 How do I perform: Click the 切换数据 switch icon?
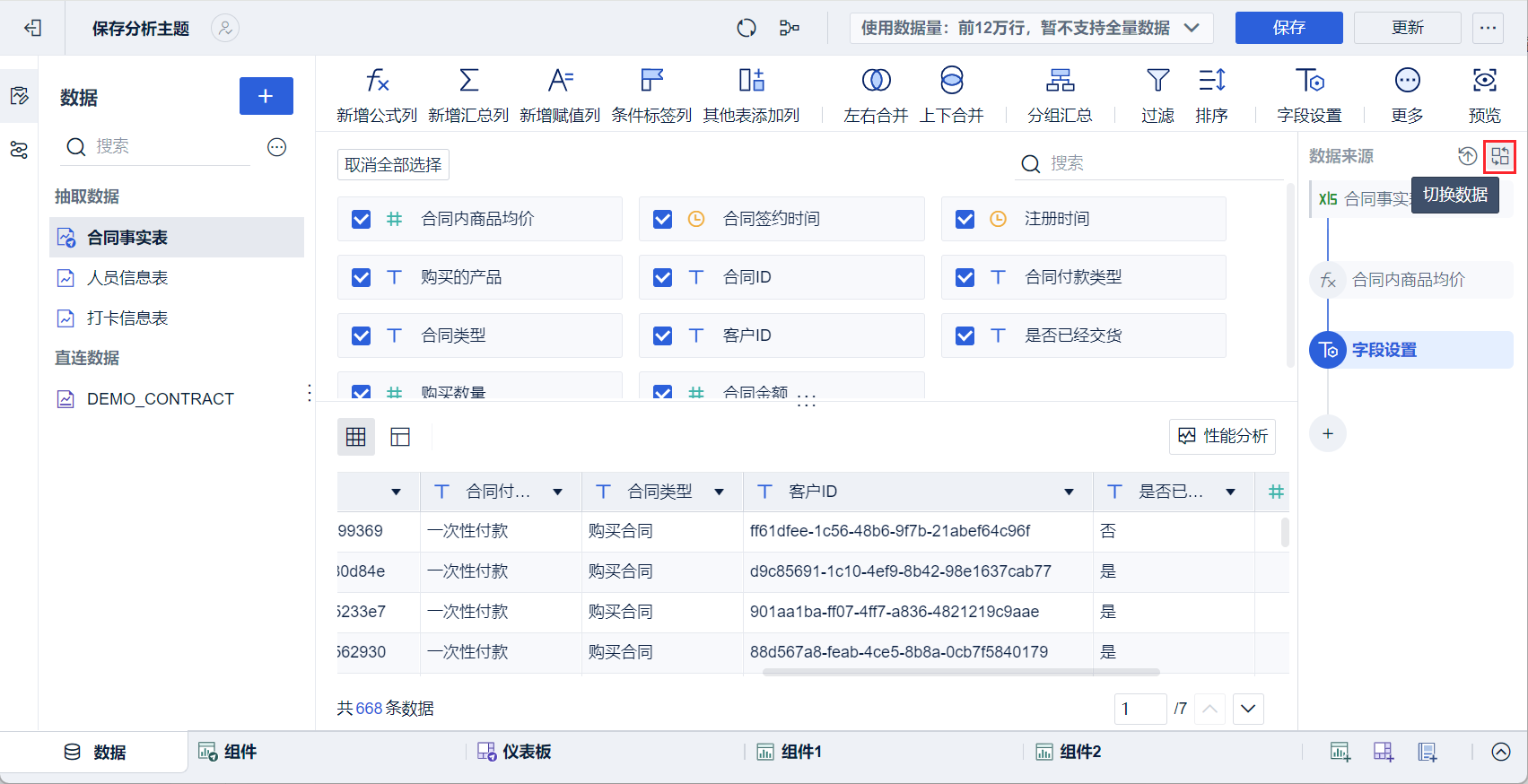pos(1500,156)
